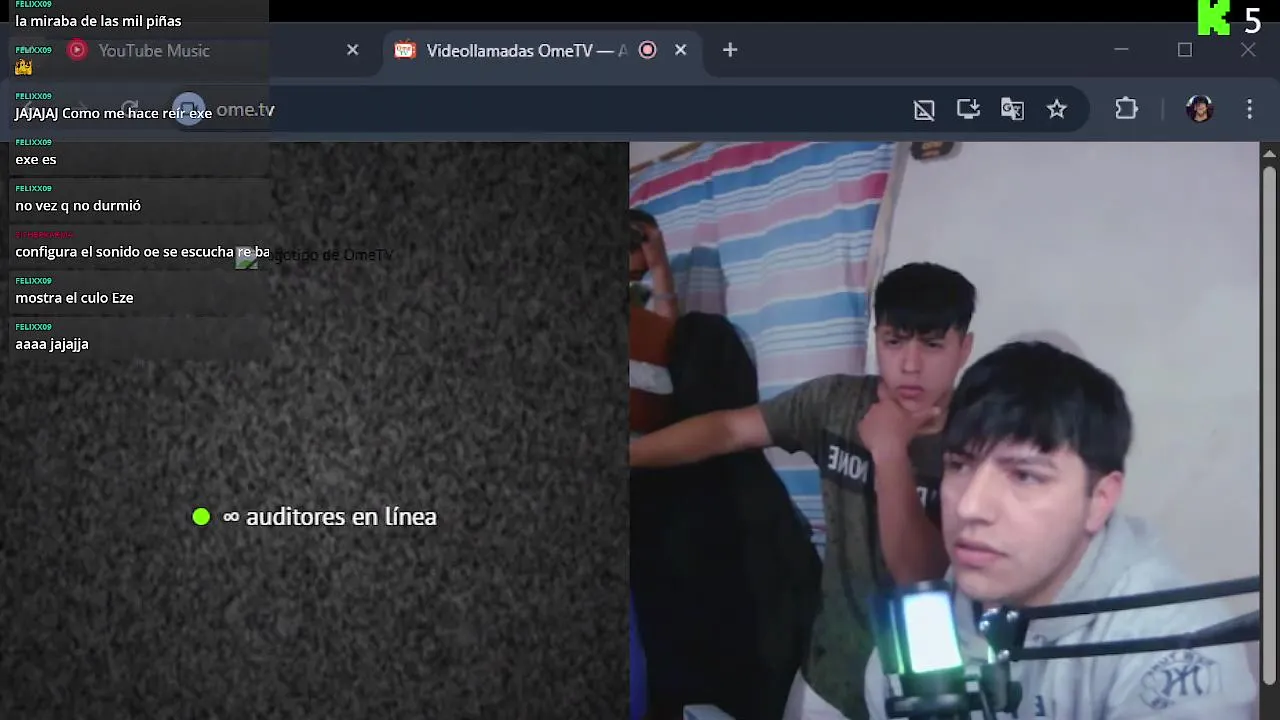This screenshot has height=720, width=1280.
Task: Click the page vertical scrollbar
Action: click(x=1269, y=425)
